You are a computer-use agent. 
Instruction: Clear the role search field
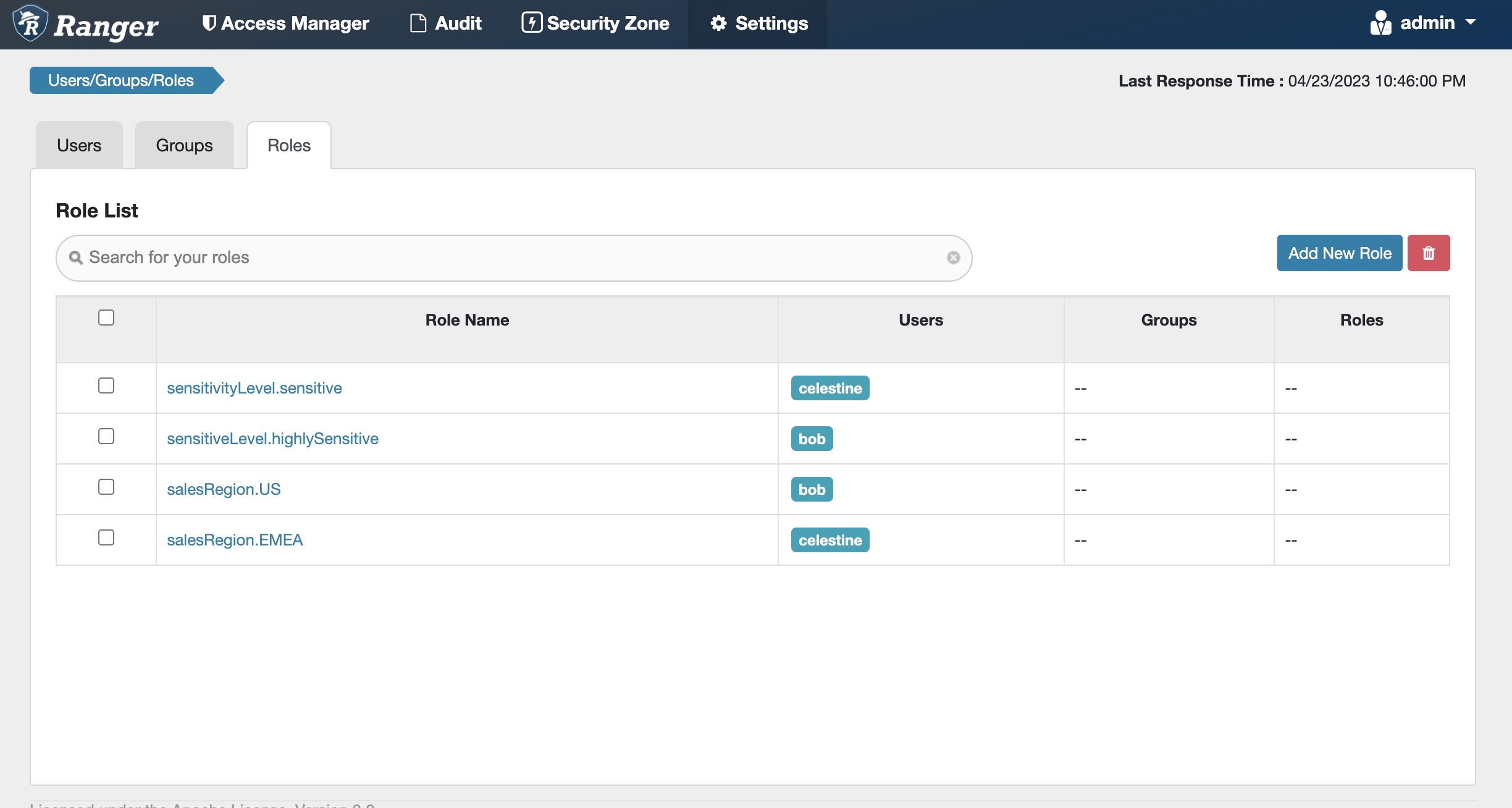click(953, 258)
